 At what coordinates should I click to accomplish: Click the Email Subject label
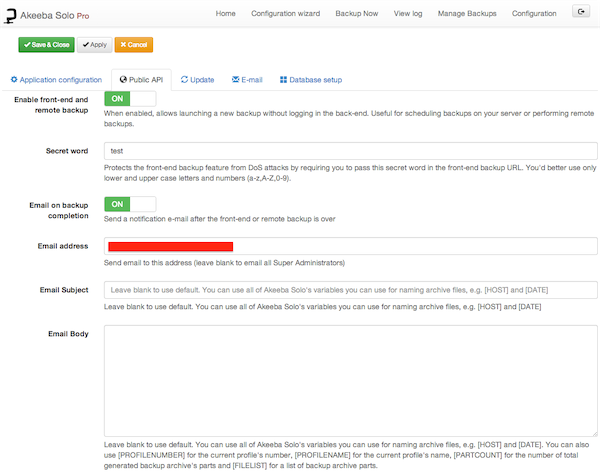pyautogui.click(x=64, y=290)
